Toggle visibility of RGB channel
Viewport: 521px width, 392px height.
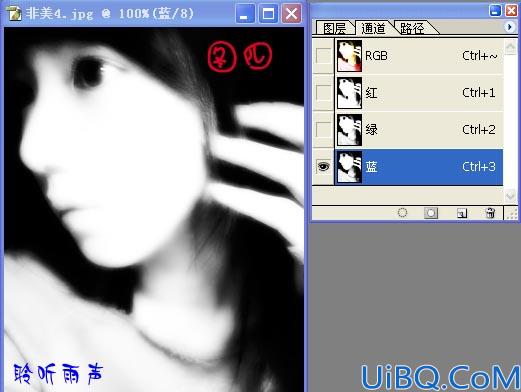323,56
